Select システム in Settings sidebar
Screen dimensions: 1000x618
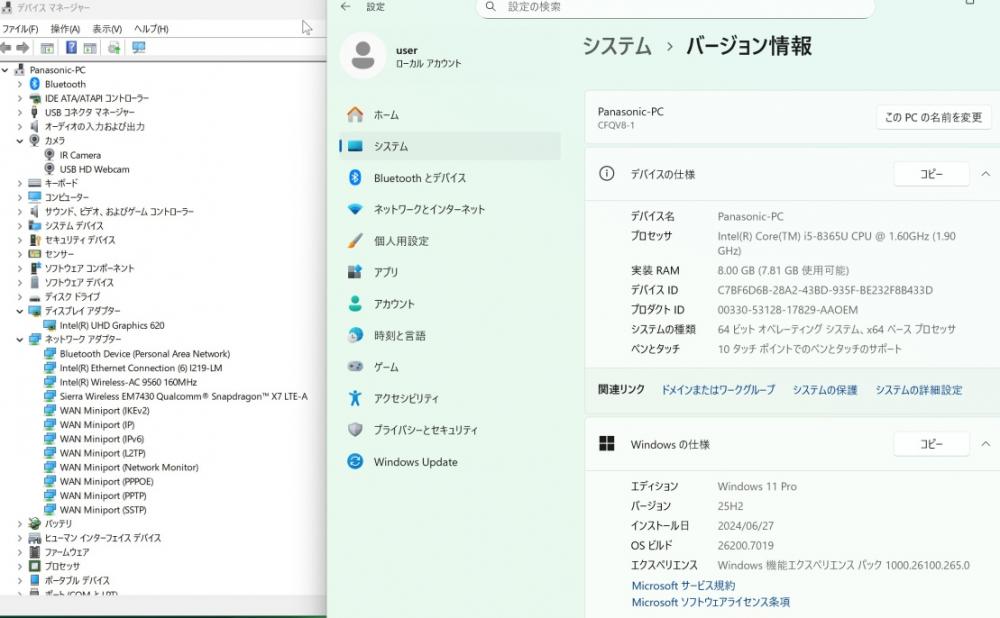(x=450, y=146)
